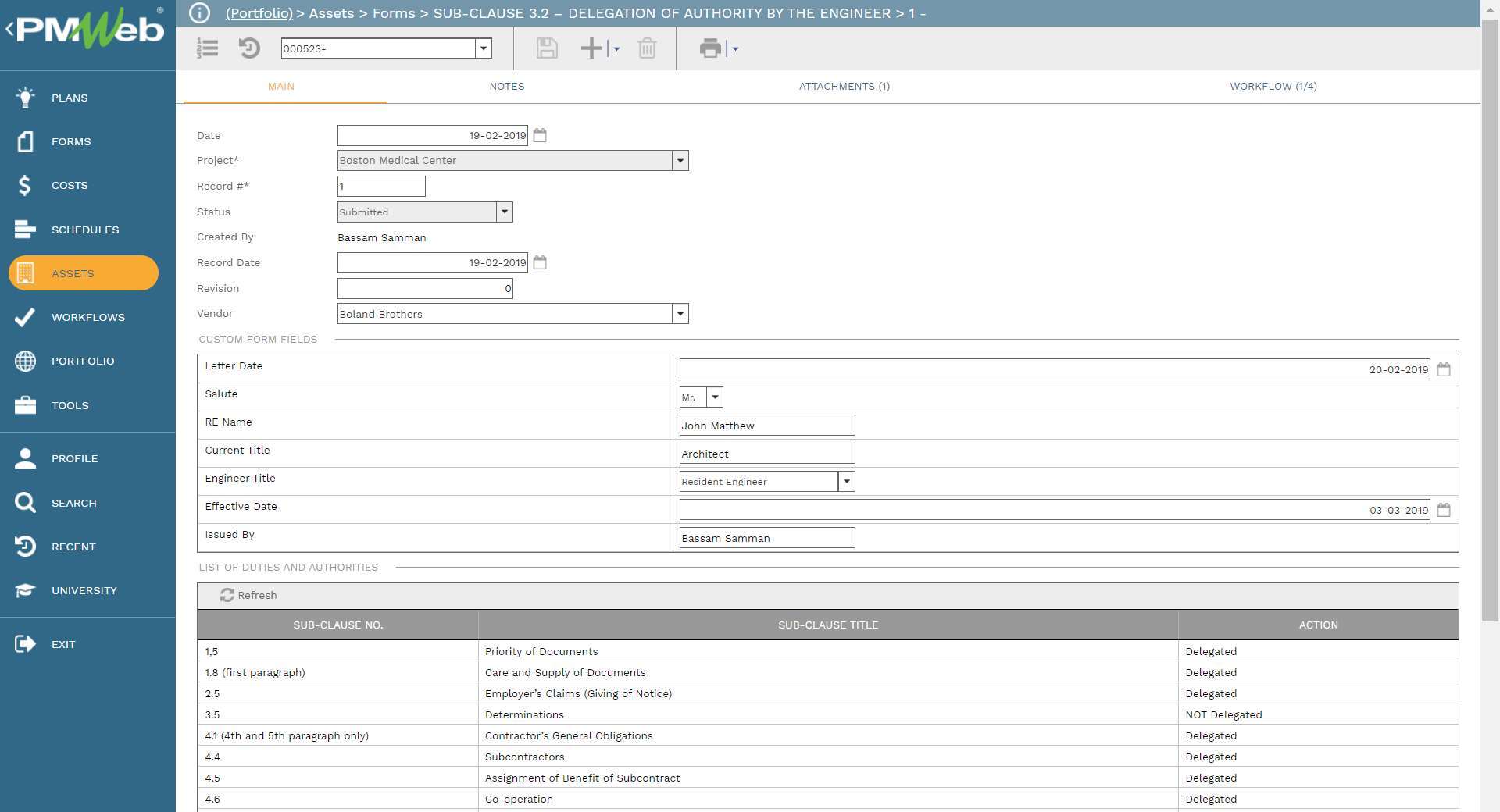Click the Issued By input field
Screen dimensions: 1500x812
767,538
